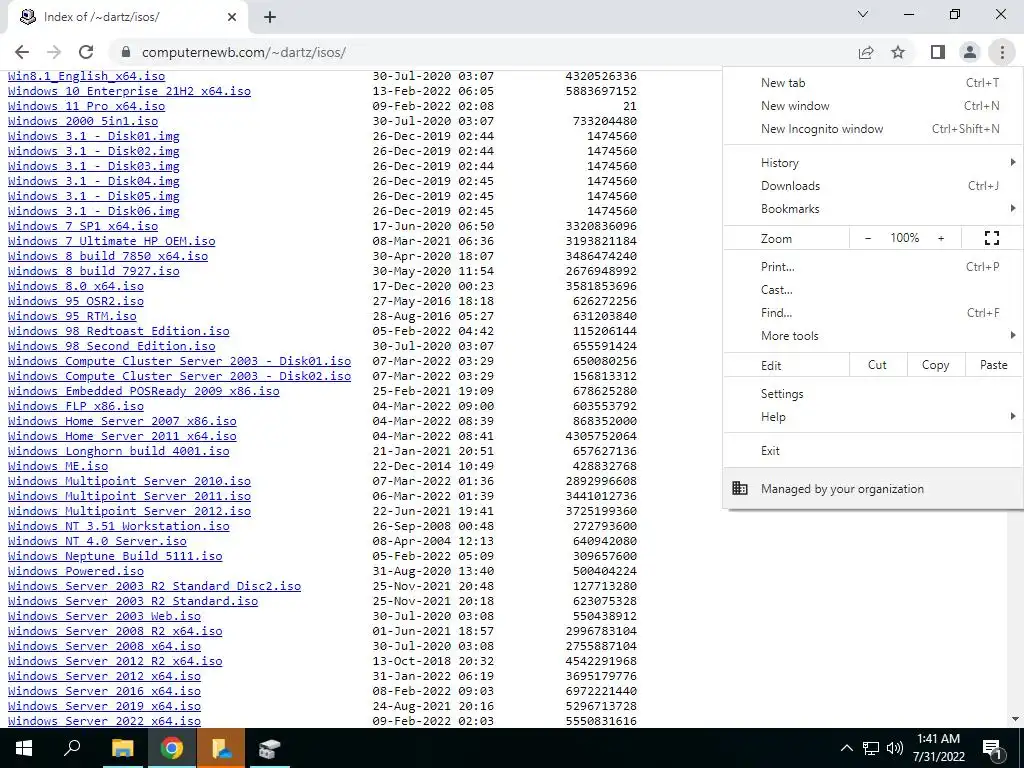Click the share page icon

pyautogui.click(x=866, y=52)
